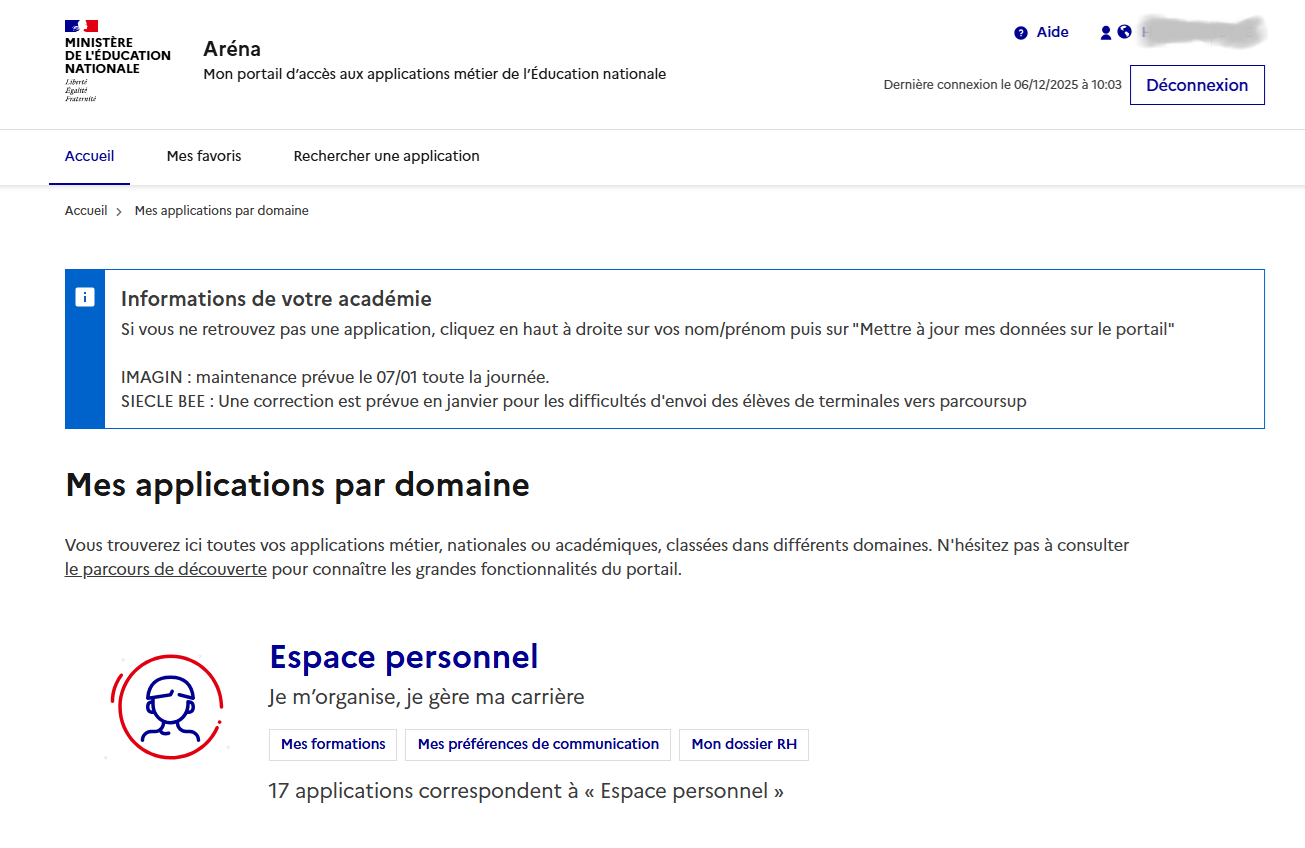Click the breadcrumb chevron separator

click(x=119, y=212)
